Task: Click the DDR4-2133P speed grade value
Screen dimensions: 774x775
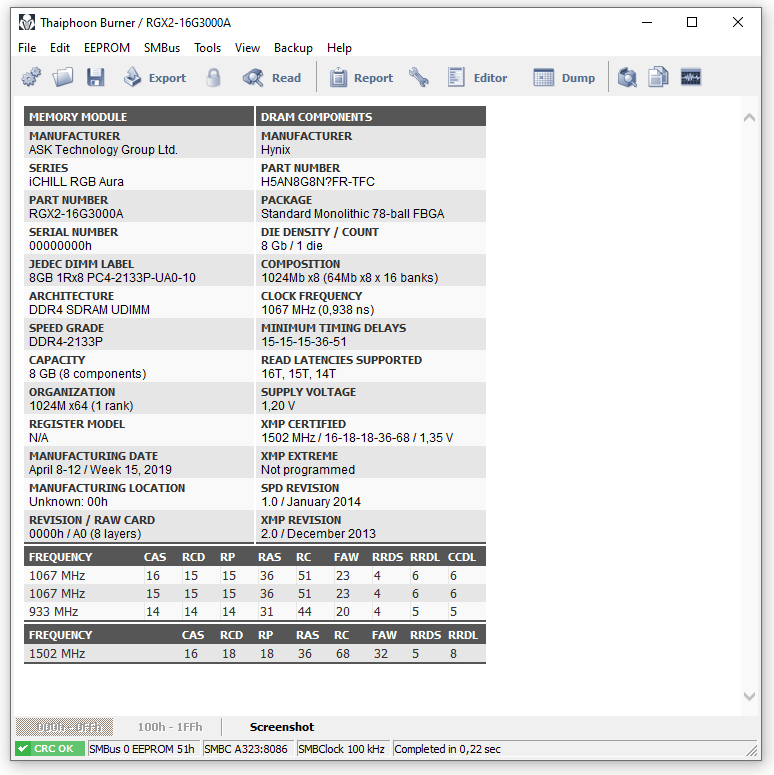Action: (66, 342)
